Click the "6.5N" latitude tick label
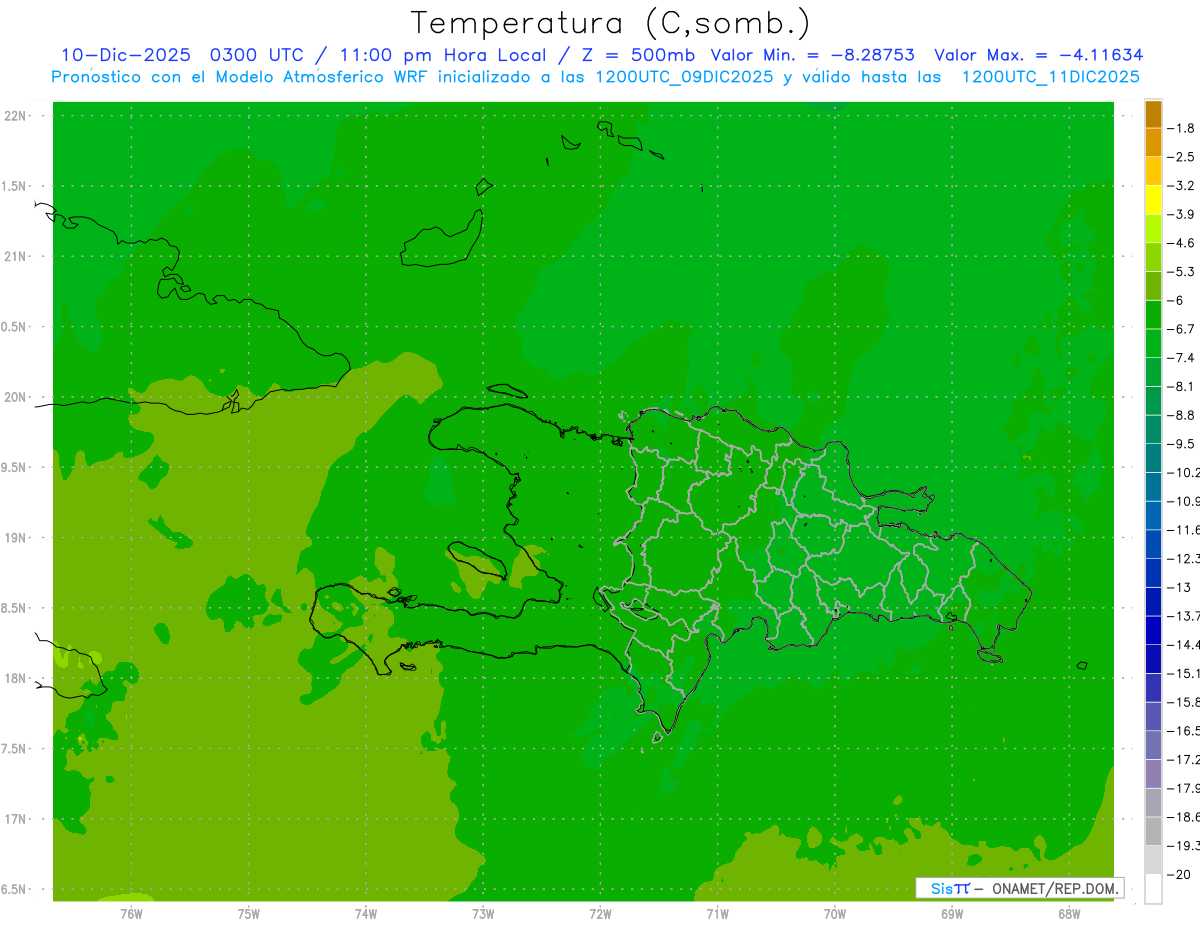The image size is (1200, 927). tap(14, 889)
